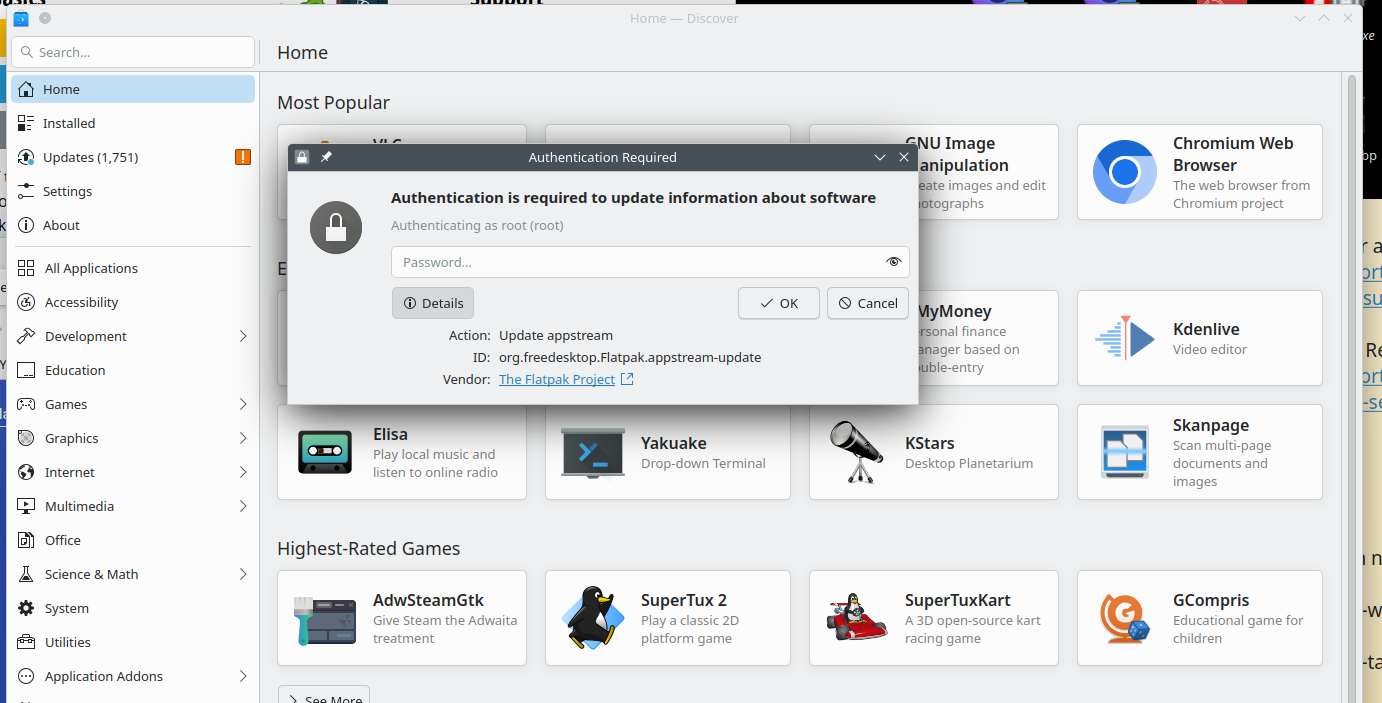Toggle the pin icon in dialog titlebar
Screen dimensions: 1382x703
(326, 157)
